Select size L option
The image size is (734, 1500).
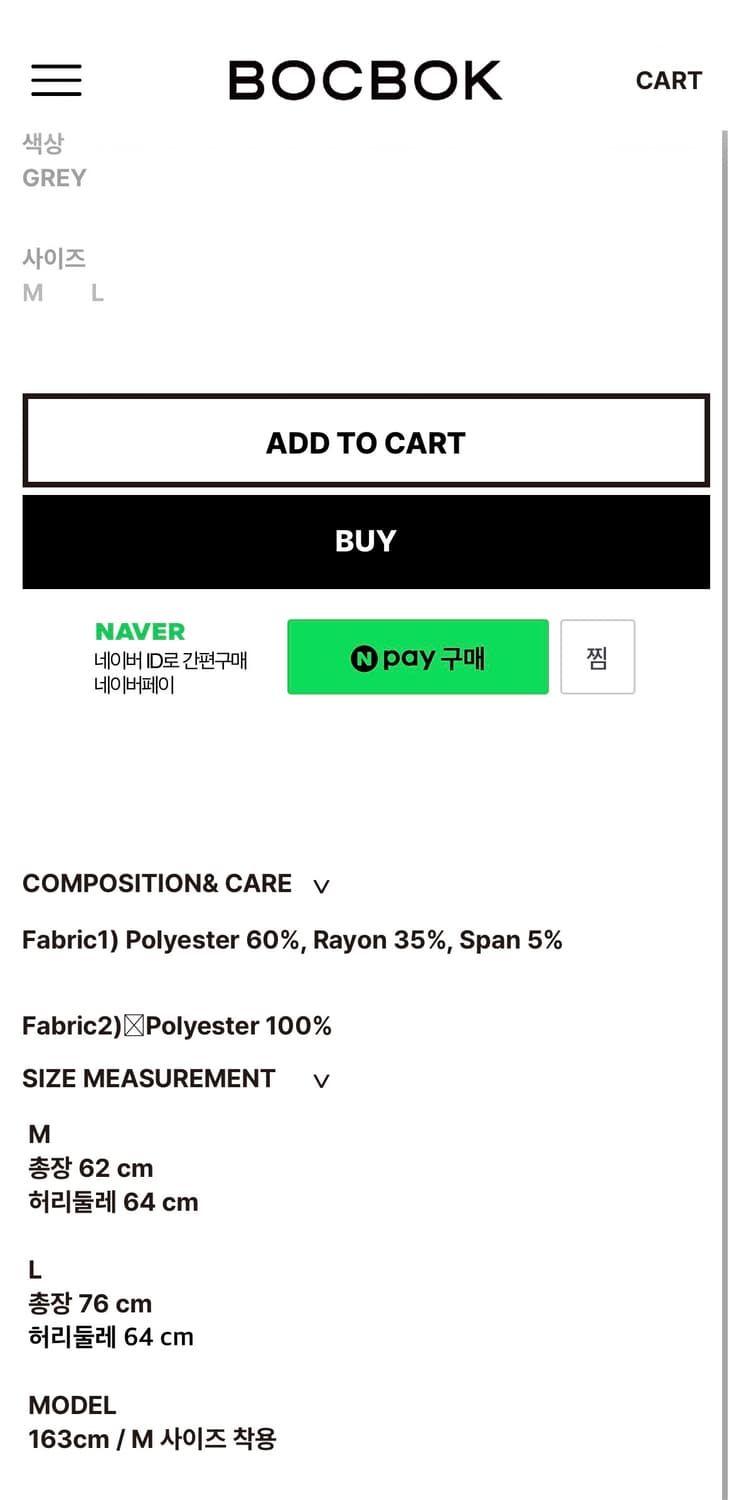97,293
